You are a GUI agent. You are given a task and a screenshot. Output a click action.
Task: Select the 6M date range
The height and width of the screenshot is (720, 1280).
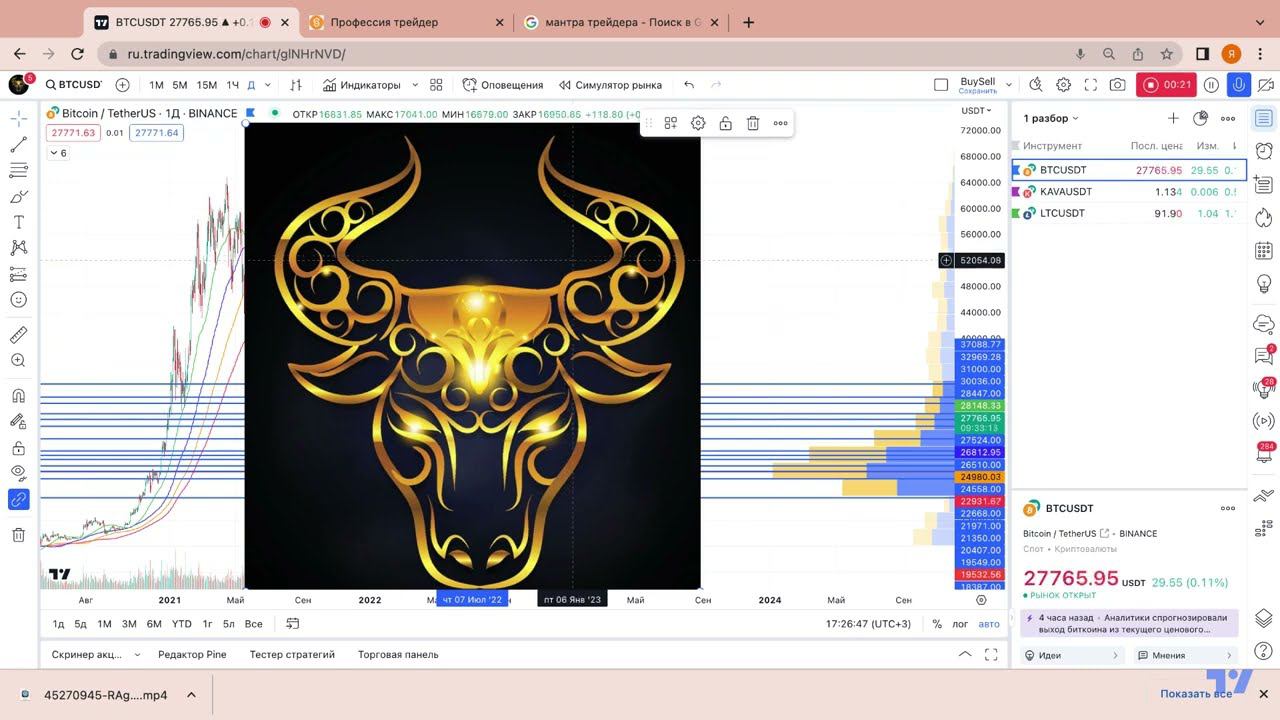[154, 624]
